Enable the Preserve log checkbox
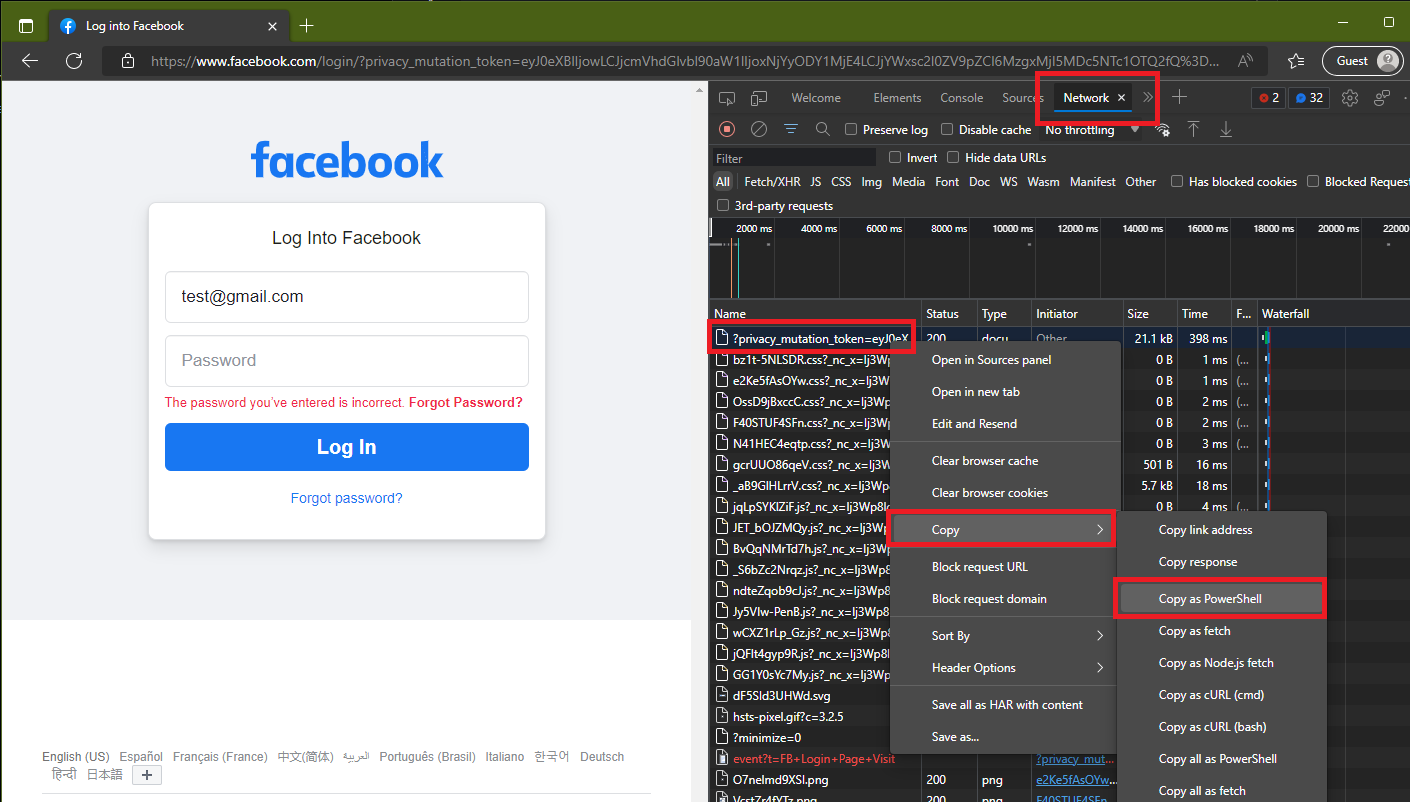 coord(851,130)
